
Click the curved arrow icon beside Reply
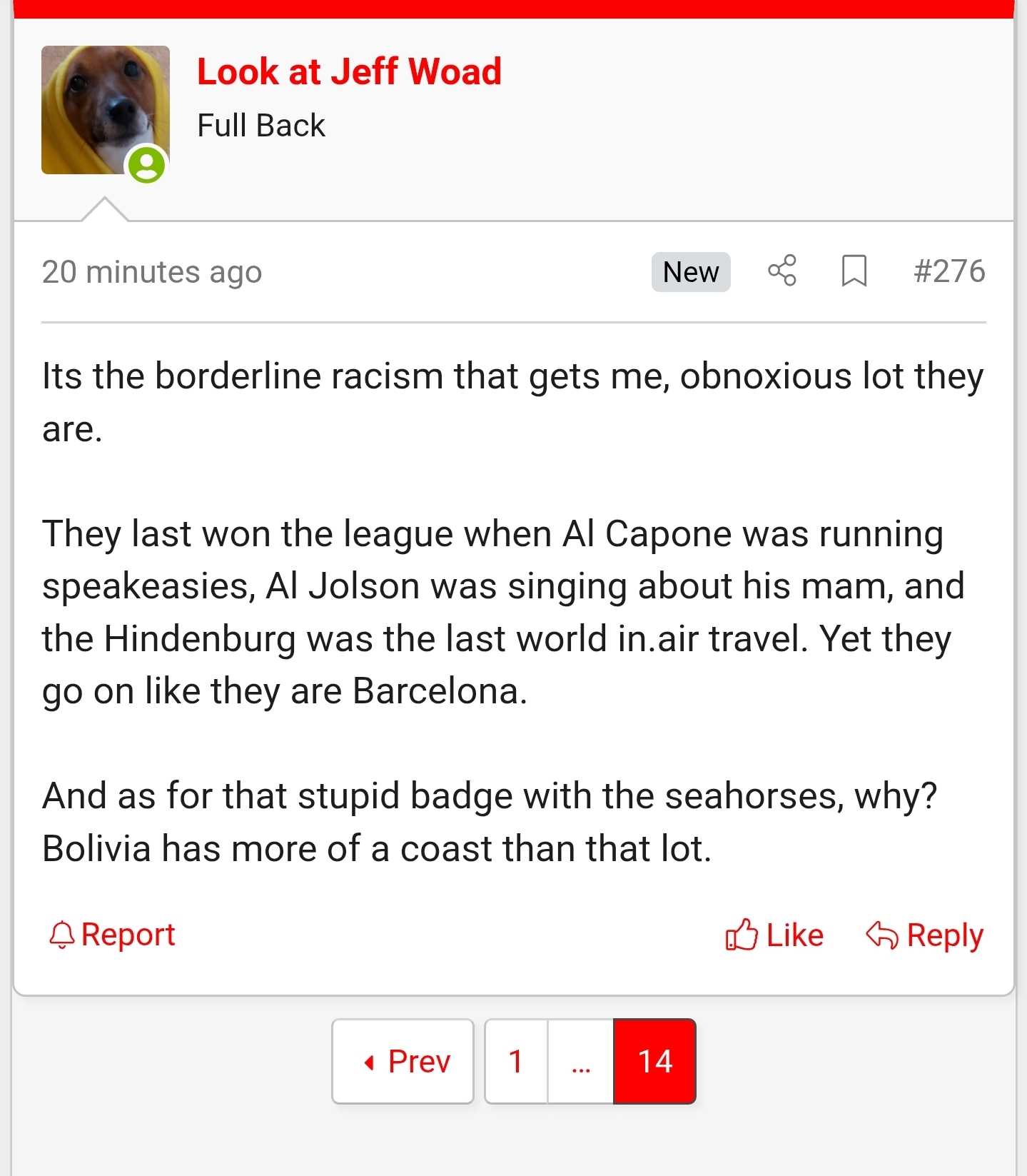881,935
